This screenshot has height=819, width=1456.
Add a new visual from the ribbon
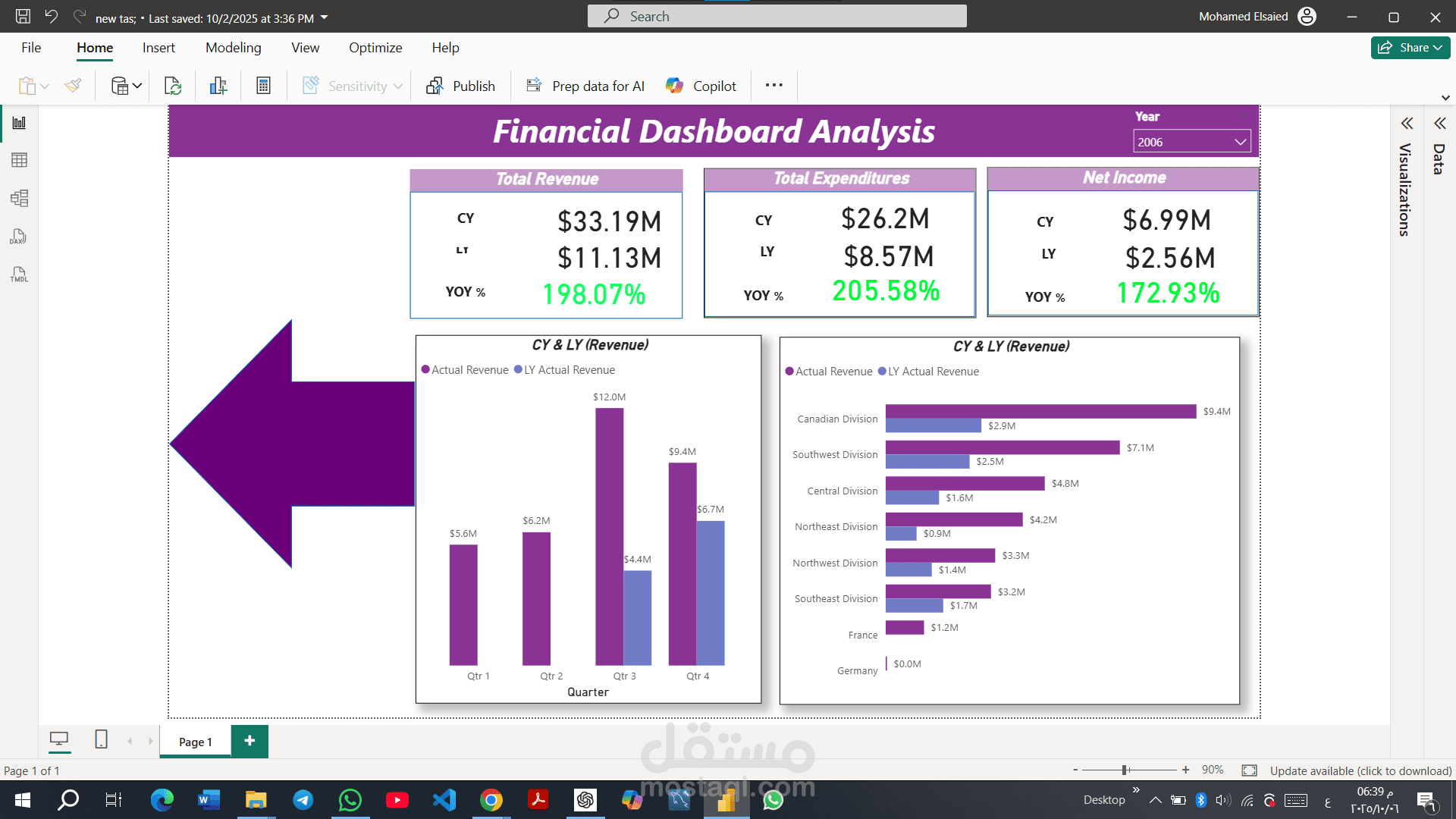tap(218, 85)
